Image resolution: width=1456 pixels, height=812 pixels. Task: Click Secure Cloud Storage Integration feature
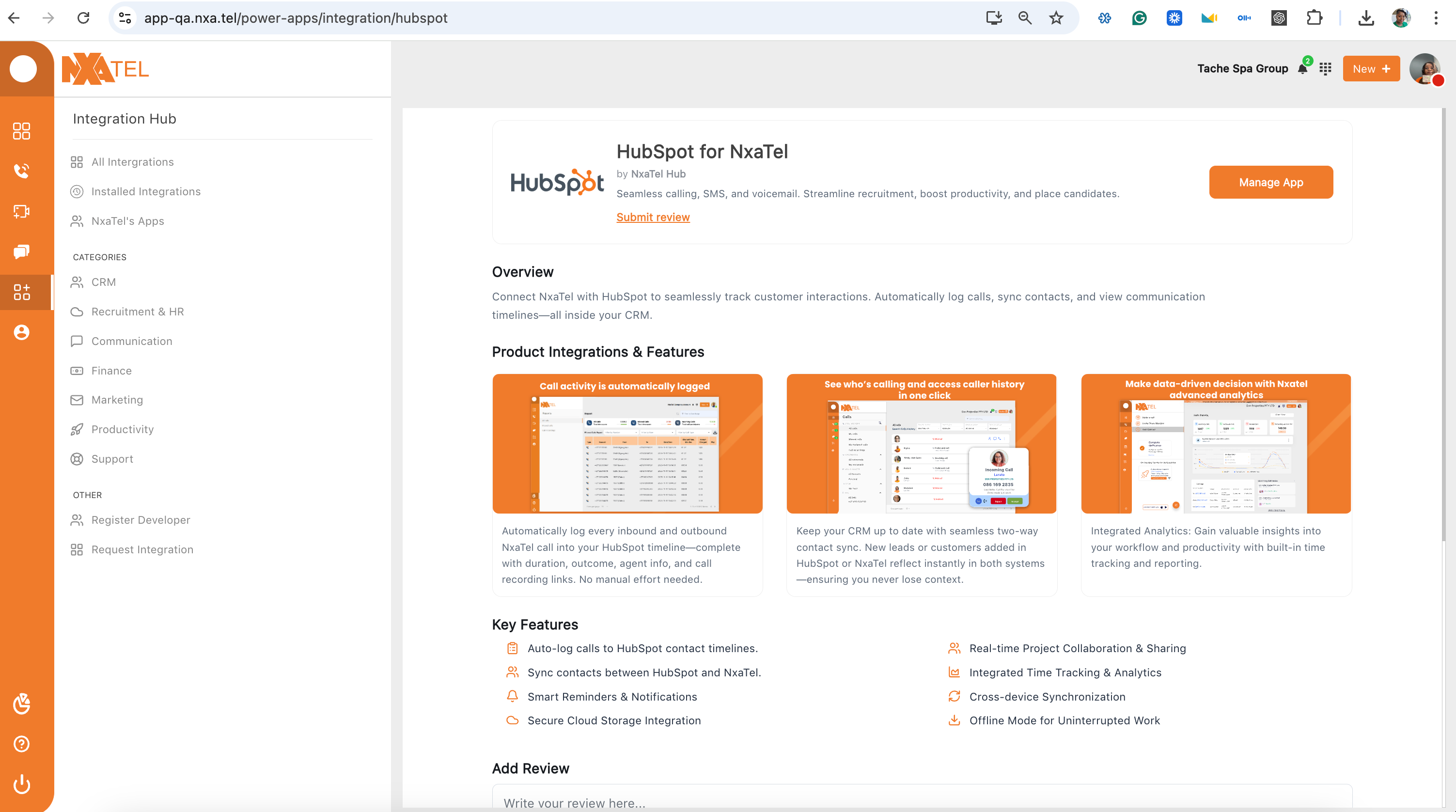click(x=614, y=720)
